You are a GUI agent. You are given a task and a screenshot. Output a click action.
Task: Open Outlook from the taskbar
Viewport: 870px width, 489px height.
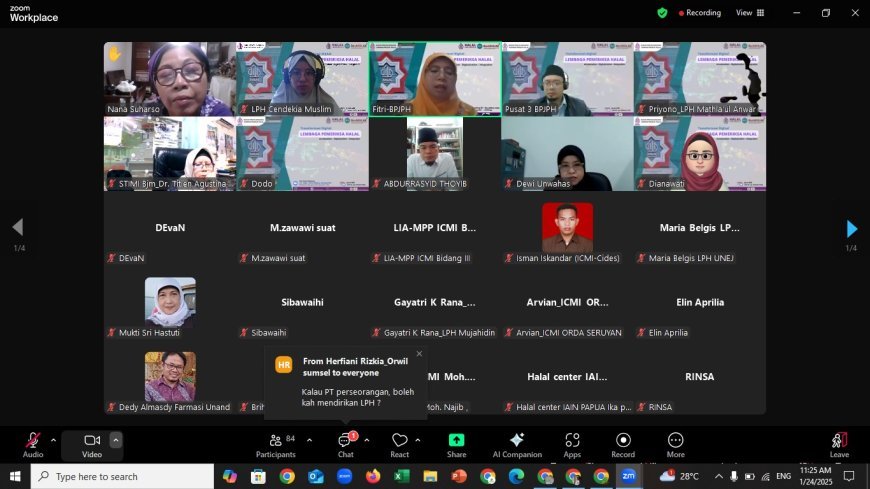point(316,476)
